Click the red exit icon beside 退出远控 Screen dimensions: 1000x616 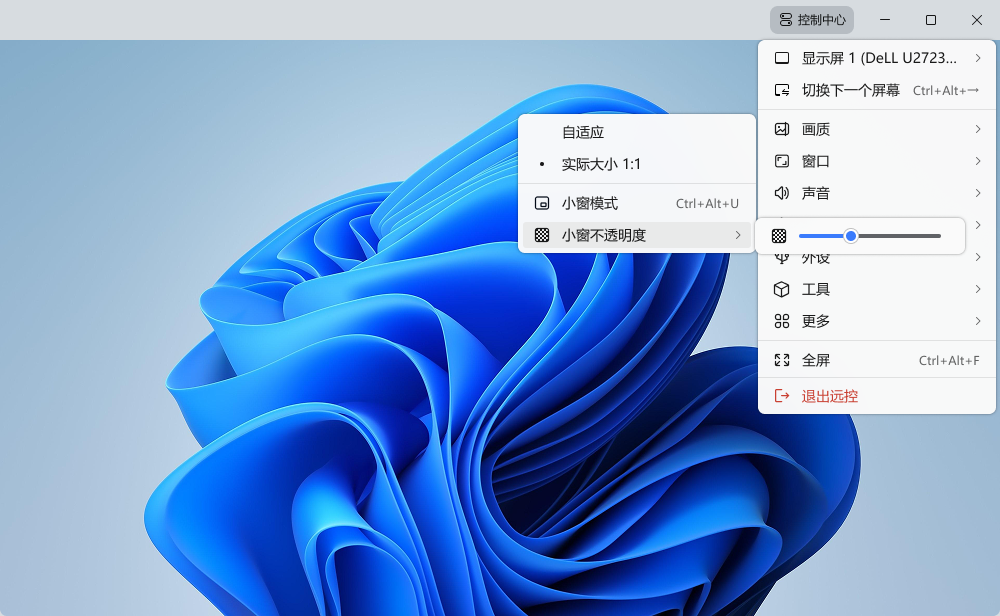[782, 396]
